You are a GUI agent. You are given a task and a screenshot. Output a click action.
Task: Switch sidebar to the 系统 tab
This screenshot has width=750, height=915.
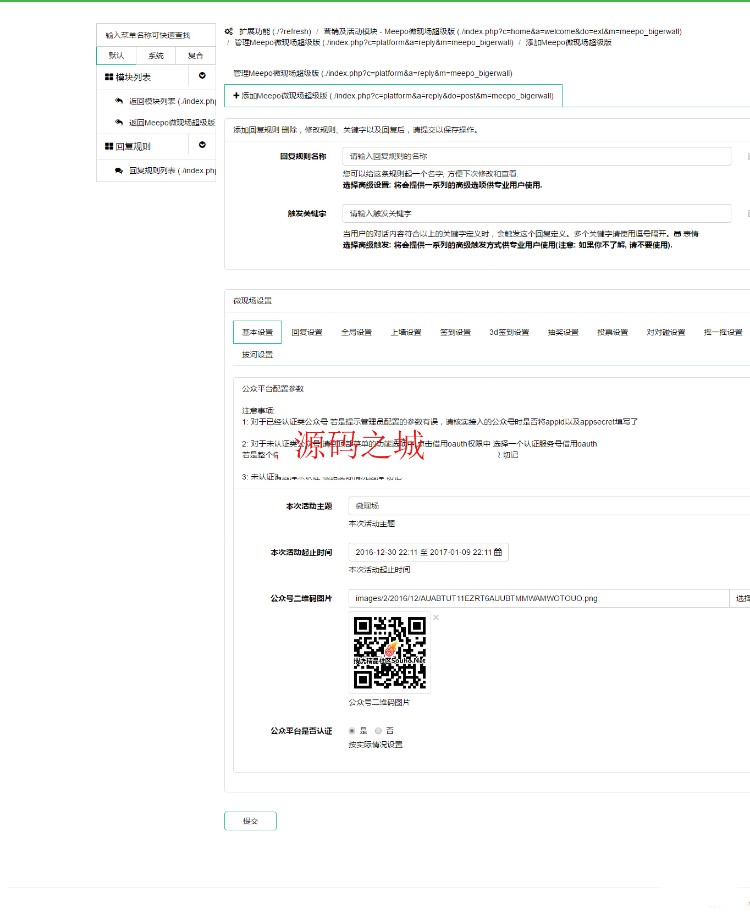156,56
